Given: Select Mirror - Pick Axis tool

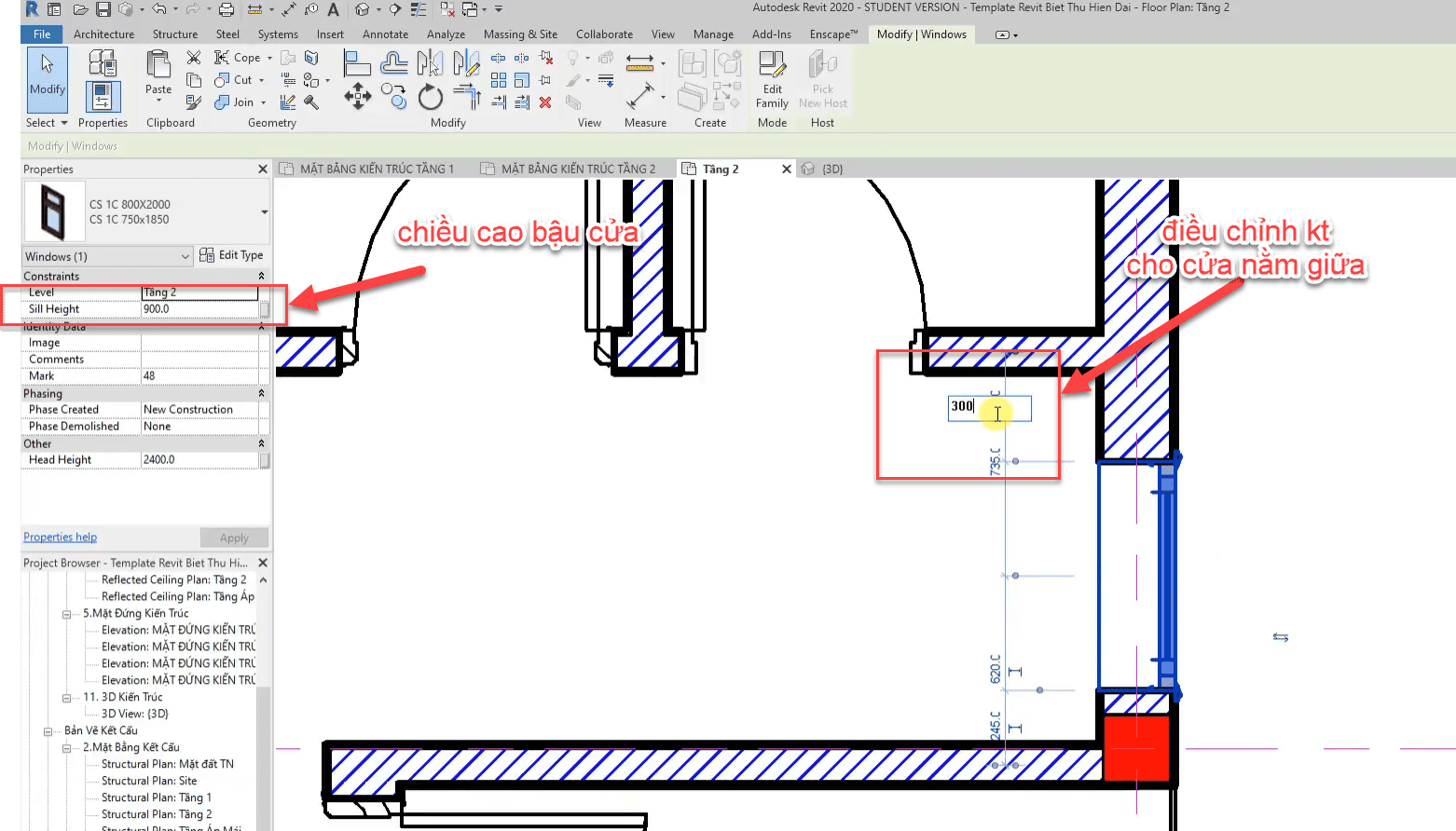Looking at the screenshot, I should (430, 63).
